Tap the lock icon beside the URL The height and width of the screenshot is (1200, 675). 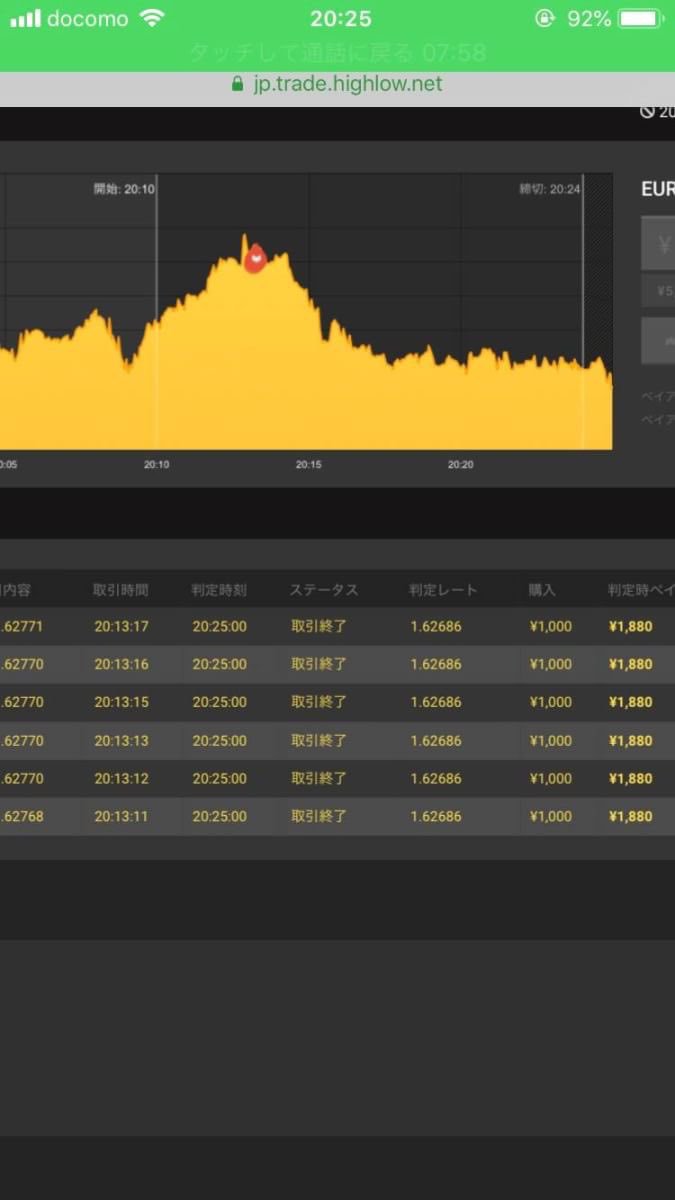[x=237, y=84]
